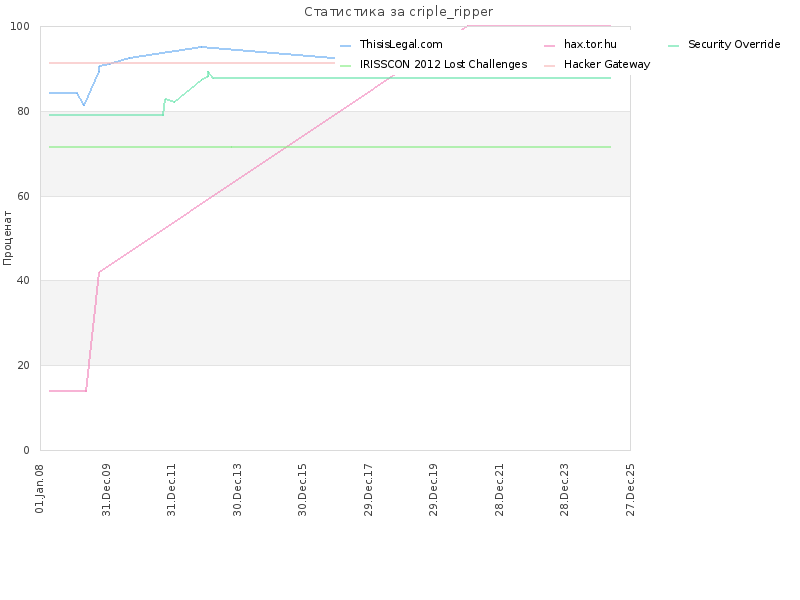Click the ThisisLegal.com legend label

coord(401,44)
